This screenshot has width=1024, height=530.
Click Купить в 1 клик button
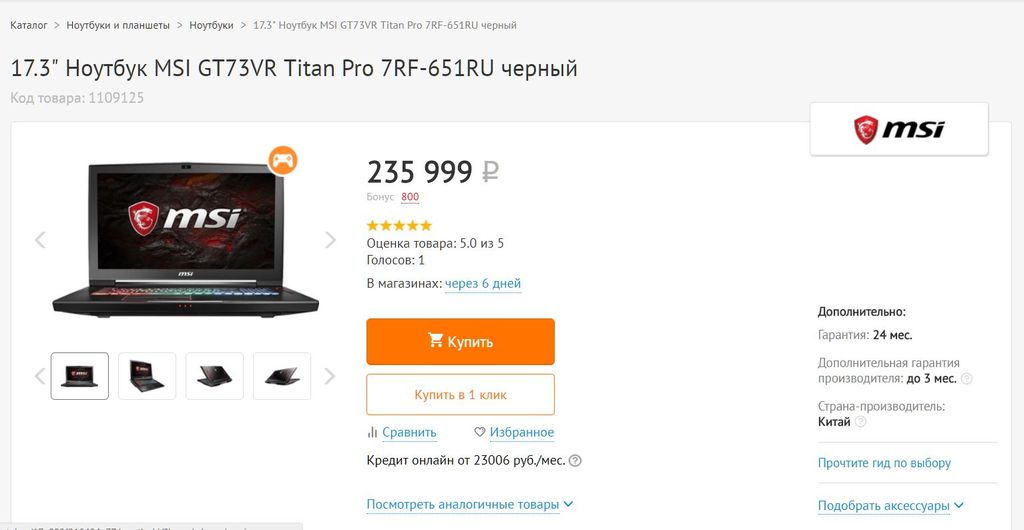tap(460, 394)
